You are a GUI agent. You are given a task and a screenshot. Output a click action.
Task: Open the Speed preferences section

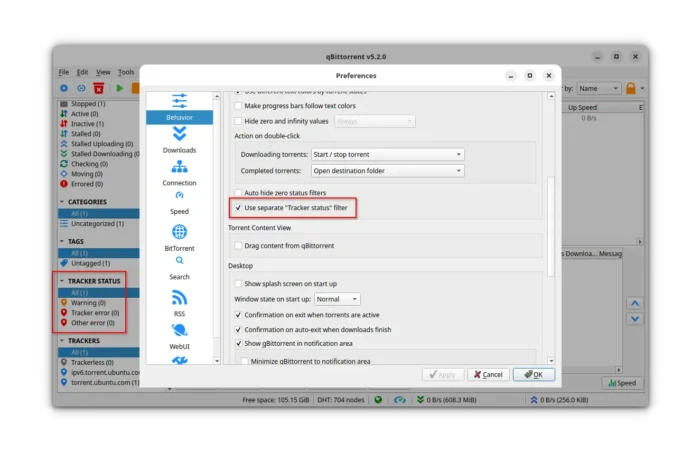pos(179,203)
